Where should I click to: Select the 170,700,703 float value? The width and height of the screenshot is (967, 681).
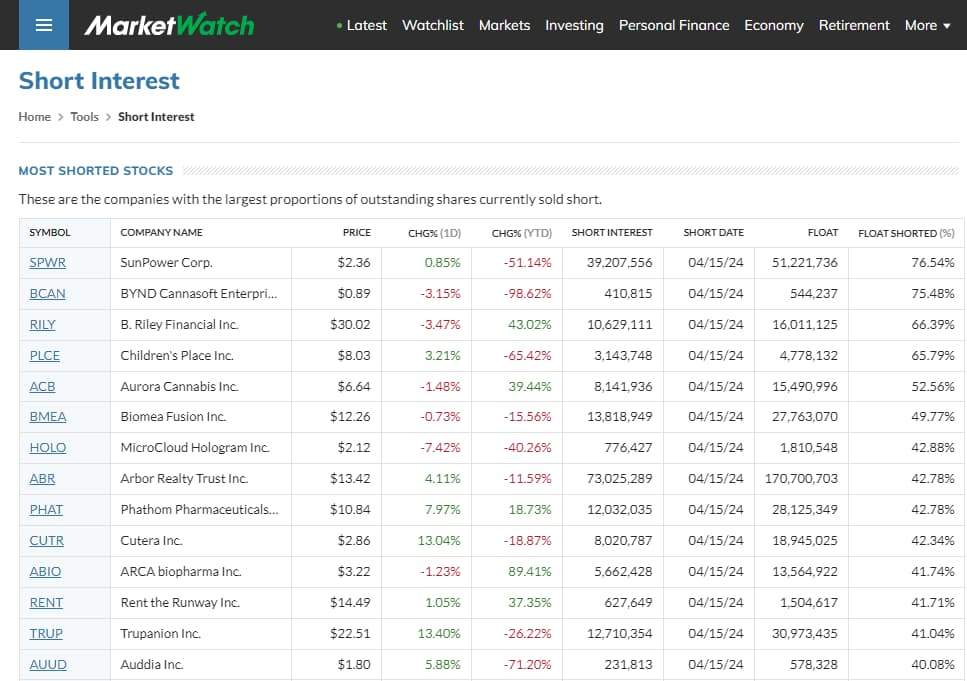pos(801,478)
